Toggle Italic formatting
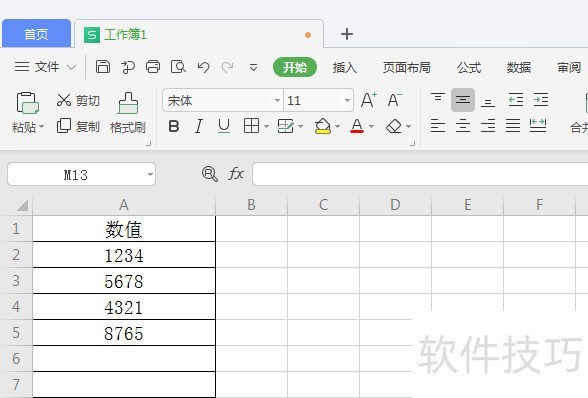The height and width of the screenshot is (398, 588). click(x=199, y=126)
